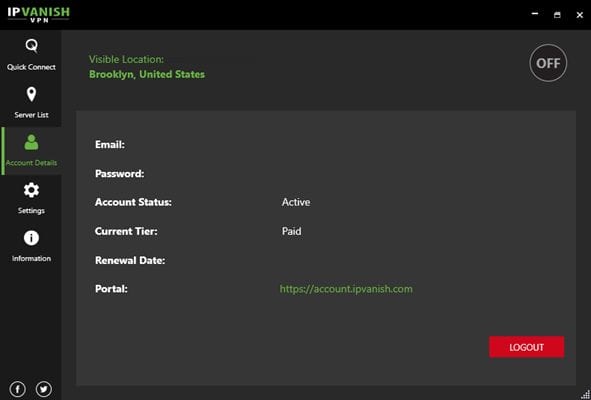Open Quick Connect magnifier icon
Viewport: 591px width, 400px height.
point(31,46)
